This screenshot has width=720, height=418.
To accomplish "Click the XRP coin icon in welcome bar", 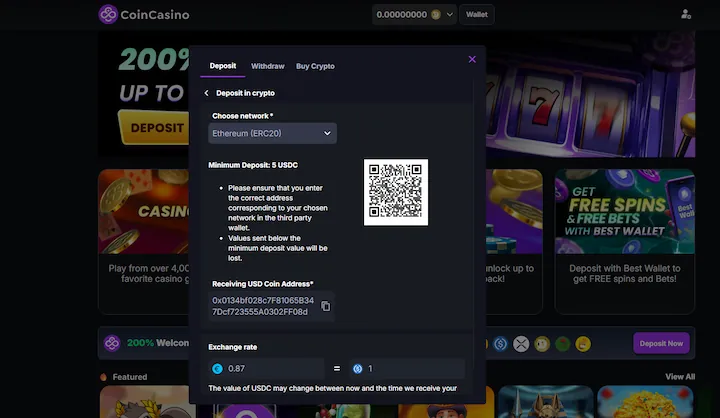I will pyautogui.click(x=521, y=344).
